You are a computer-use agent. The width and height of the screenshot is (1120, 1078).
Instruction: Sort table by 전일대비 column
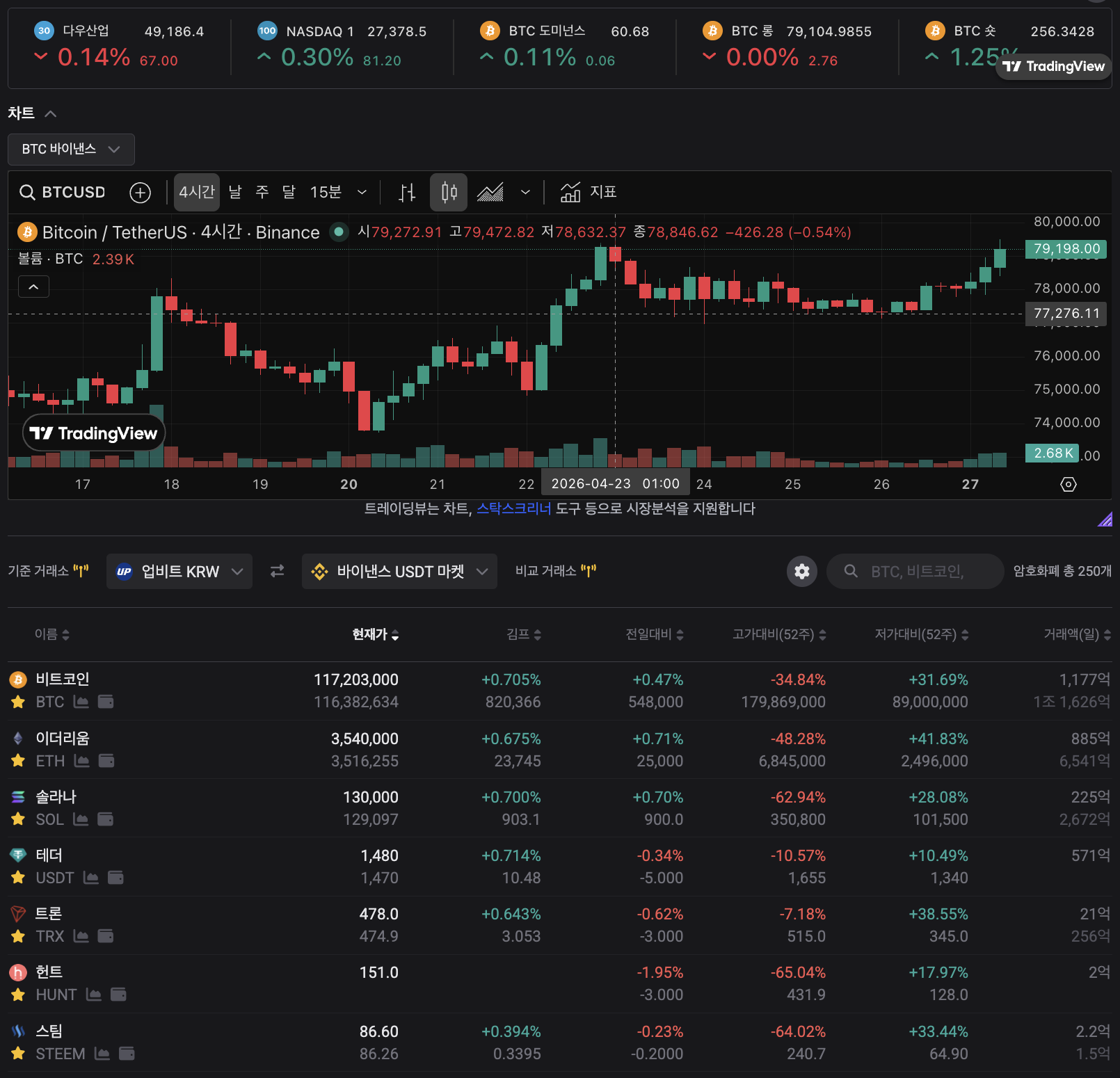point(655,634)
